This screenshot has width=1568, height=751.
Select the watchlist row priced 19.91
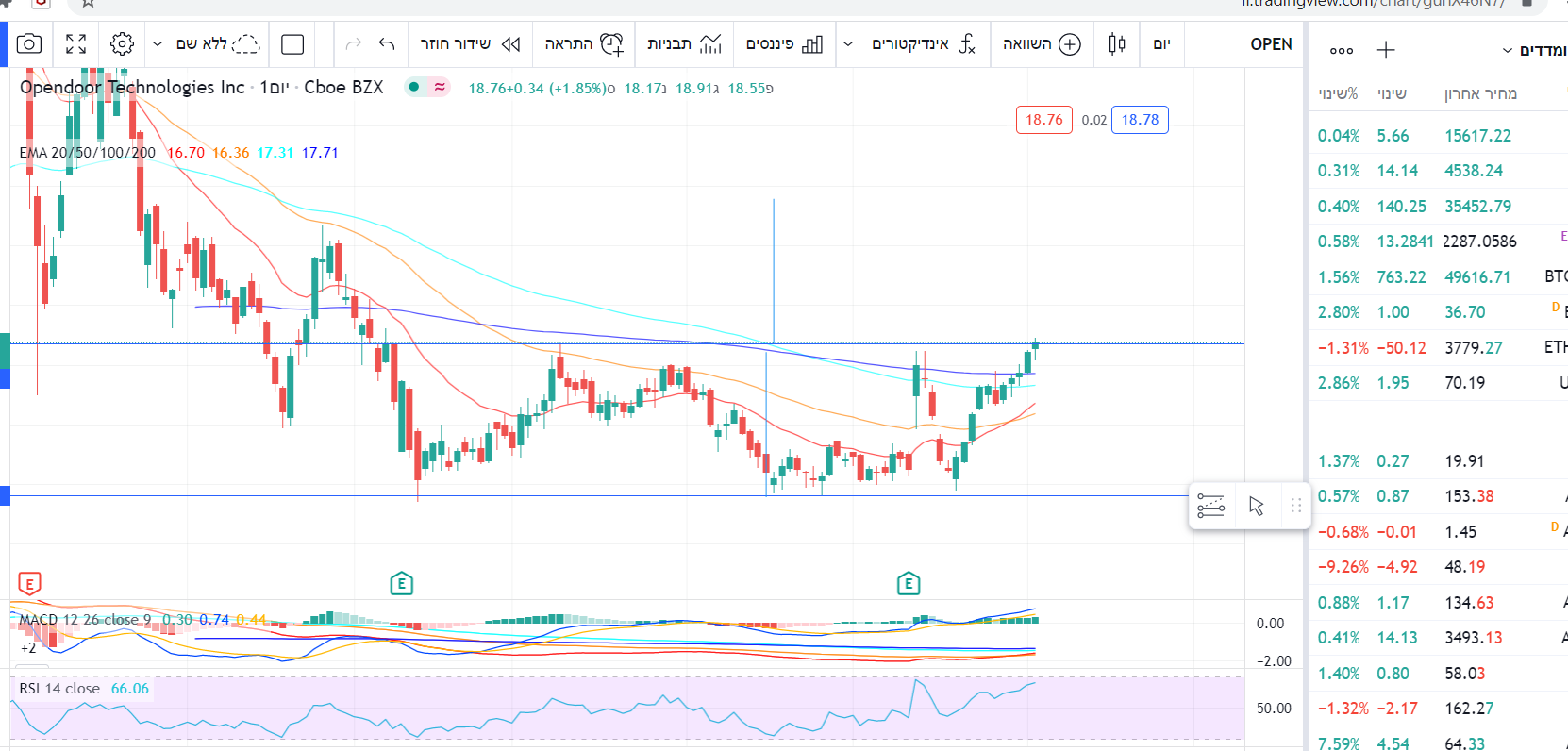pos(1439,461)
